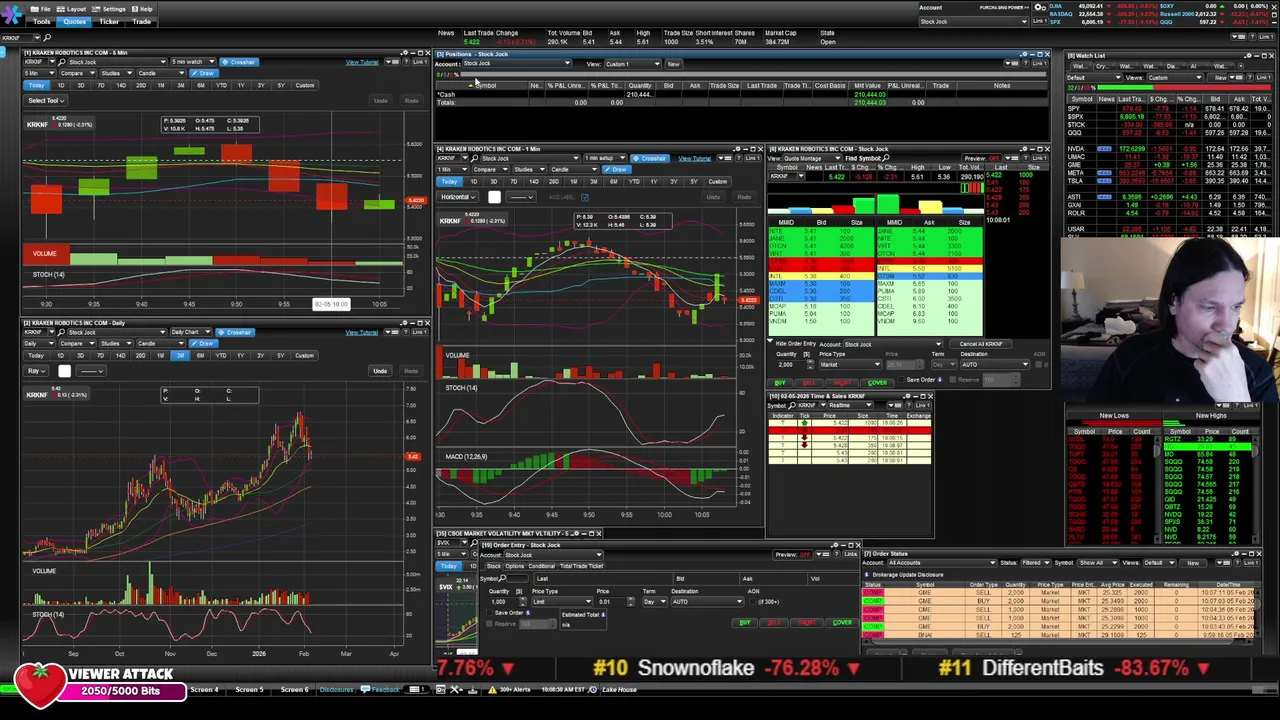Click the red SELL button in the Level 2 window

(811, 383)
